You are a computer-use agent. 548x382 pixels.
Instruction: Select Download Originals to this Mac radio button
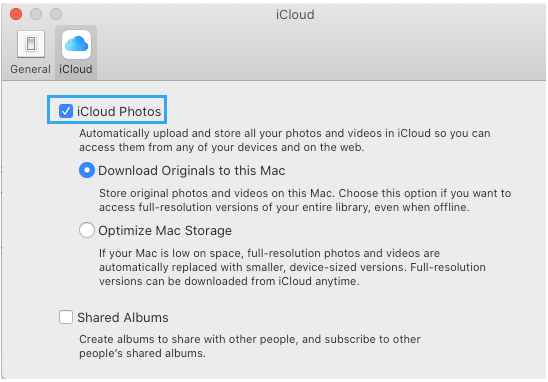pos(87,170)
